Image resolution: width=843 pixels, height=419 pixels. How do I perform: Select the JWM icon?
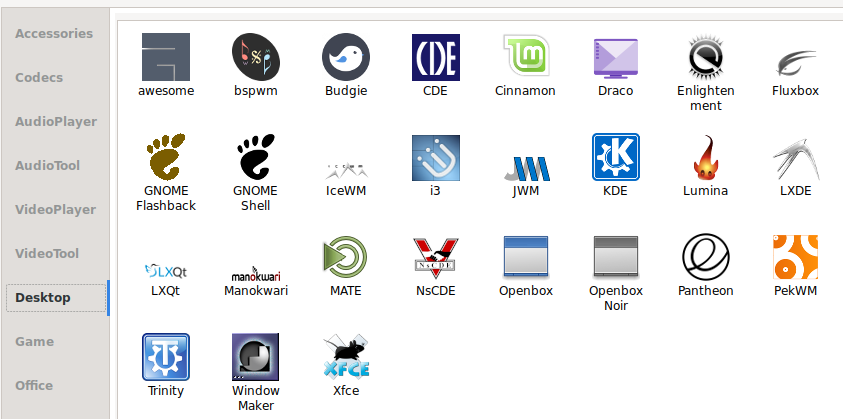527,168
